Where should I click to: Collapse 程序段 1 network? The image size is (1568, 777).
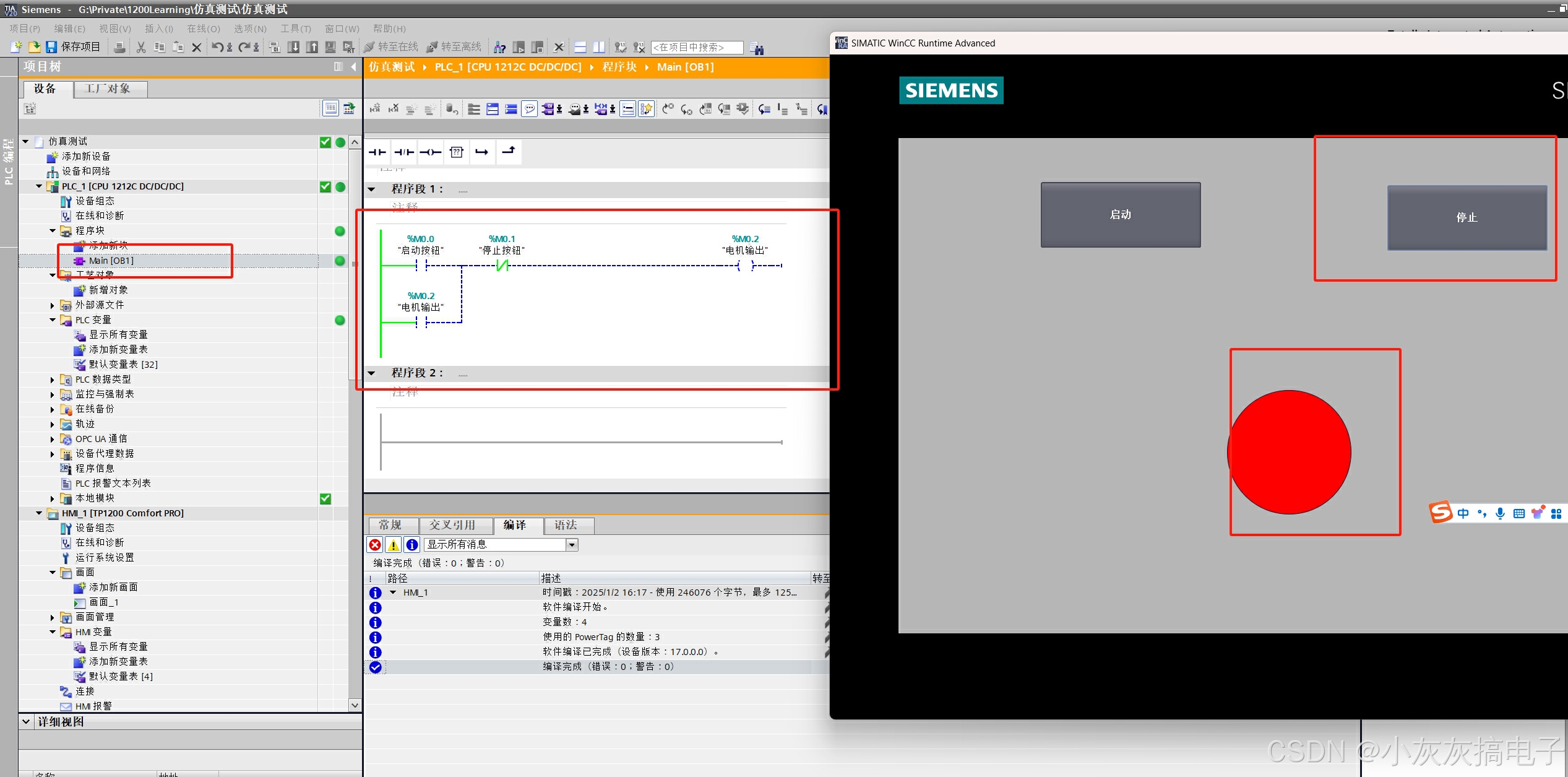[x=372, y=189]
